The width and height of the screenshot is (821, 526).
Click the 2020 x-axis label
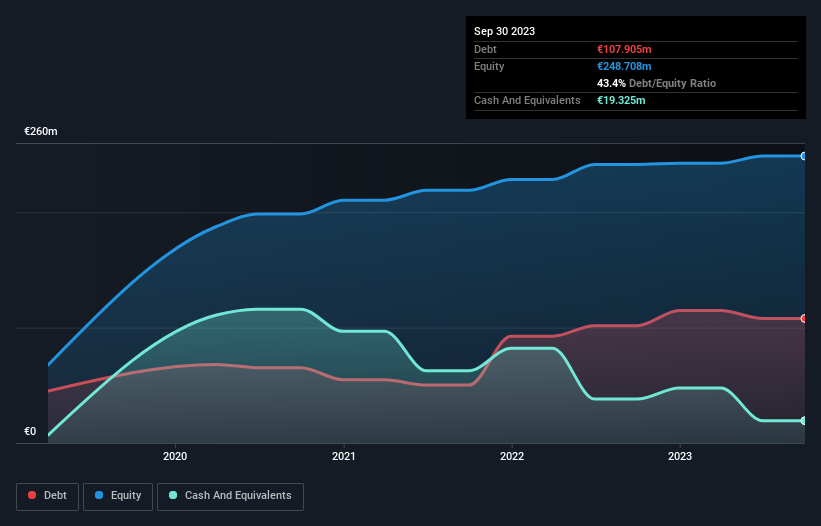(x=175, y=456)
